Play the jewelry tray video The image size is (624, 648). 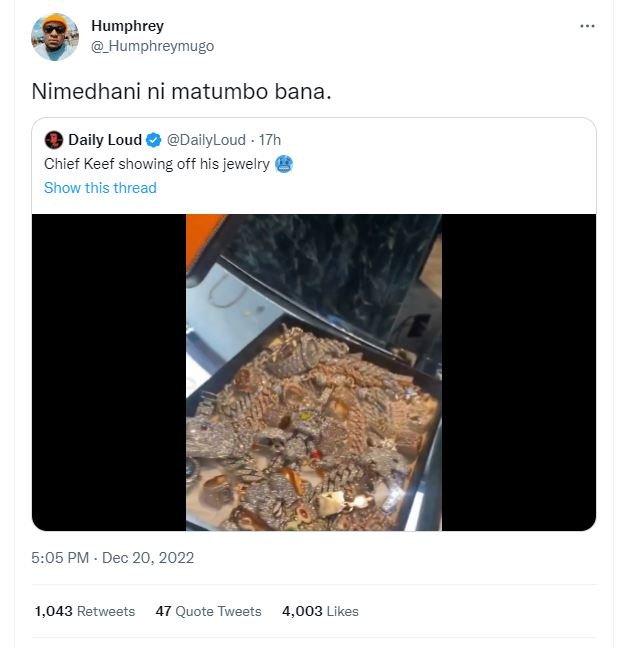pos(313,372)
